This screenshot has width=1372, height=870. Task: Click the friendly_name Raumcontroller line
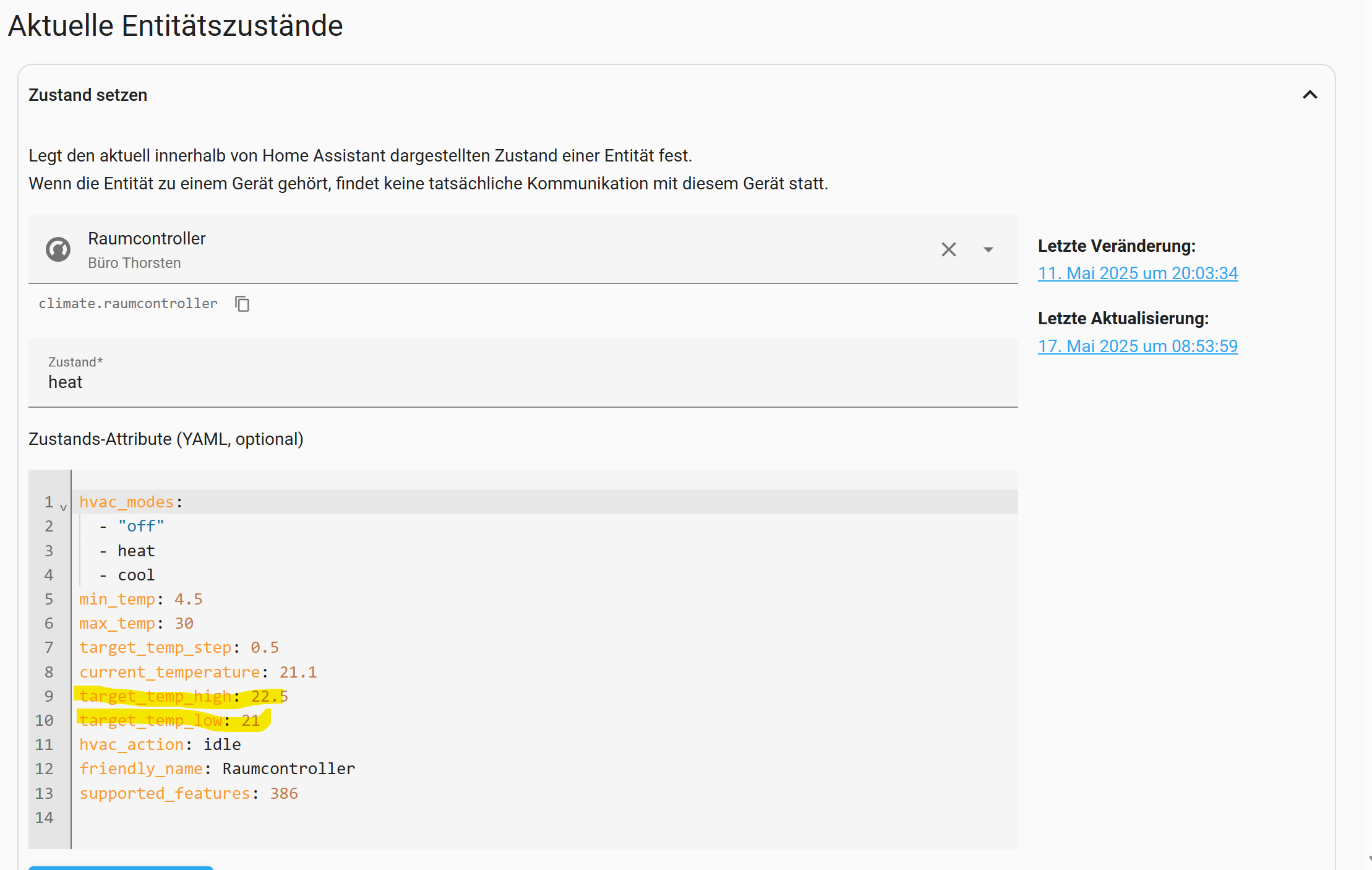point(217,769)
